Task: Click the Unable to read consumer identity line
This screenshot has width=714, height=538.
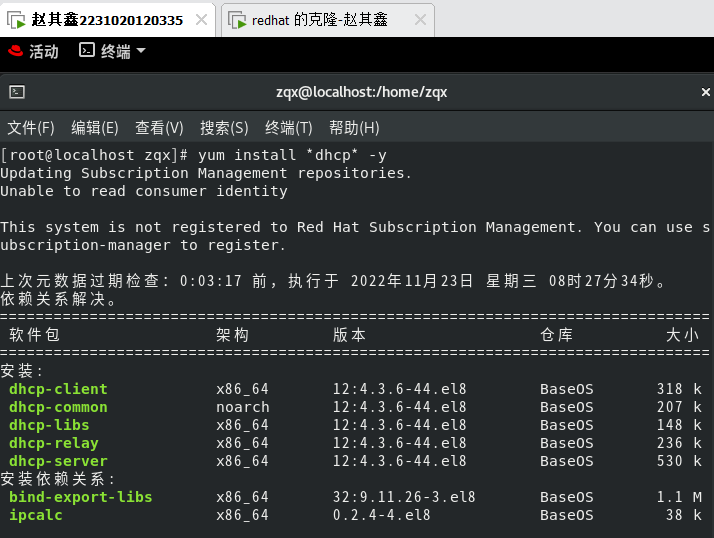Action: click(144, 191)
